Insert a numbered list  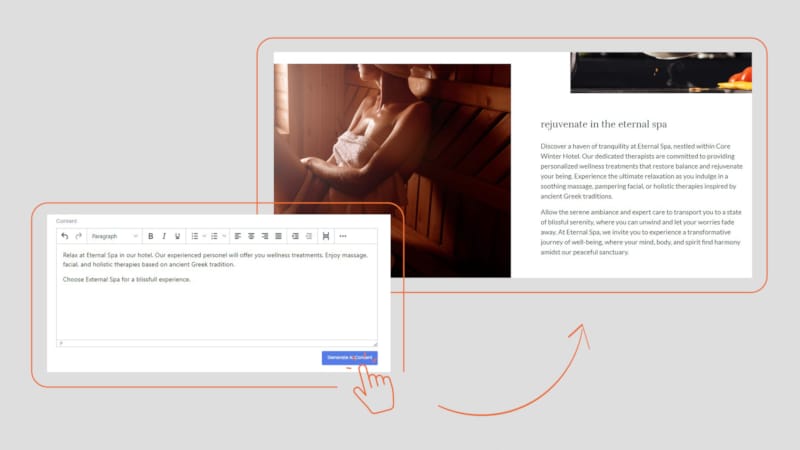pyautogui.click(x=214, y=236)
